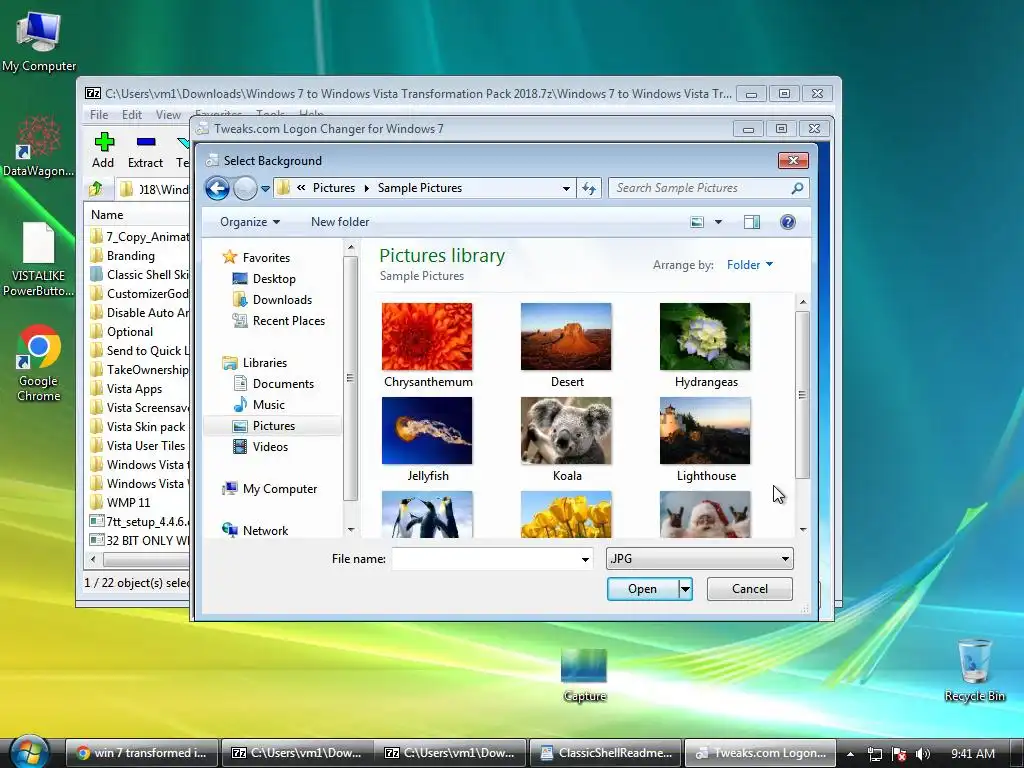Click navigation pane scroll down arrow
This screenshot has height=768, width=1024.
click(x=351, y=530)
